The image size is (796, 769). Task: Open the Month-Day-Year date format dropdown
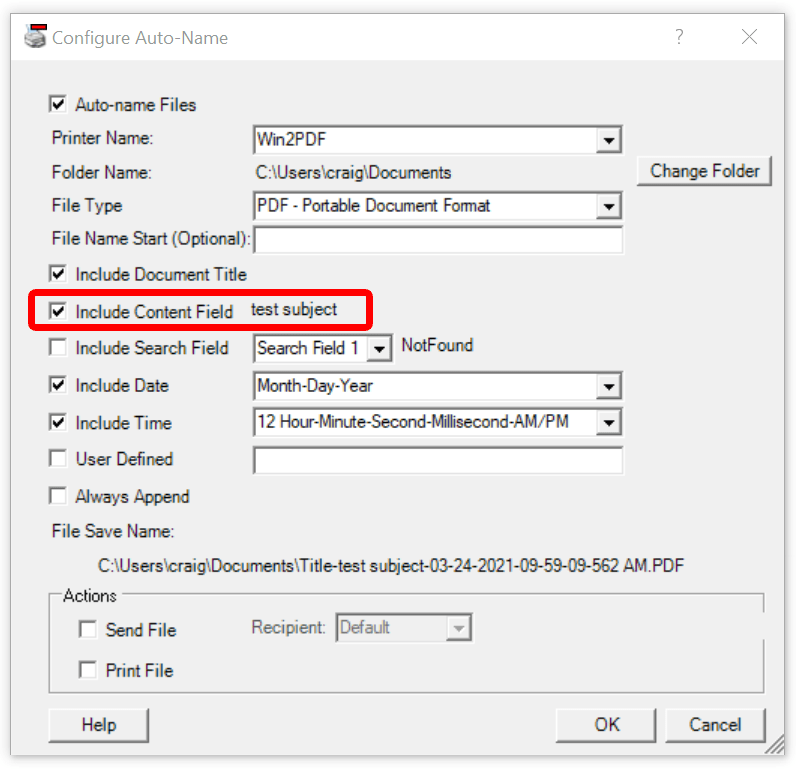[609, 386]
